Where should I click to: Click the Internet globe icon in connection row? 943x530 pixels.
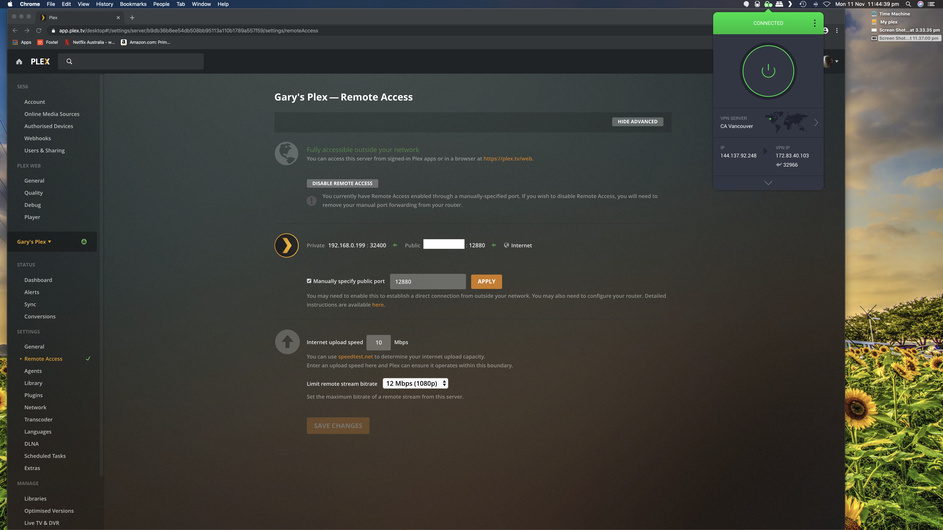click(x=506, y=245)
